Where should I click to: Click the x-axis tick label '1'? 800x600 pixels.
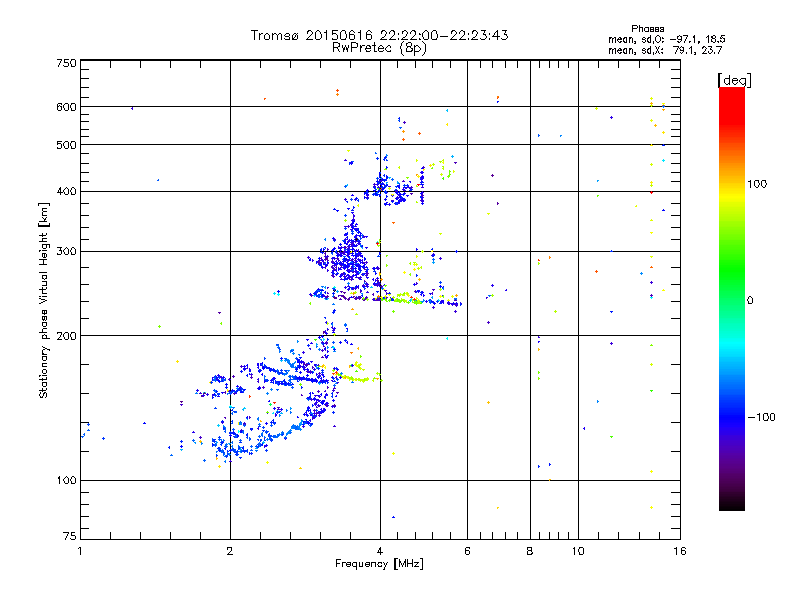click(x=80, y=551)
